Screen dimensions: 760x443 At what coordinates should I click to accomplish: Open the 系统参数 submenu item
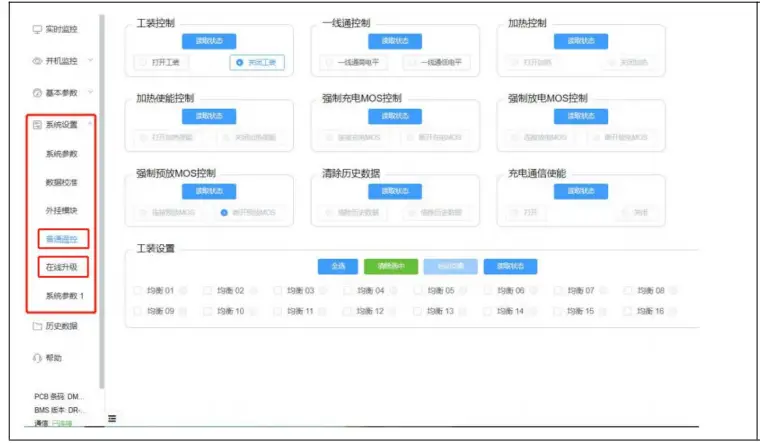click(x=61, y=154)
